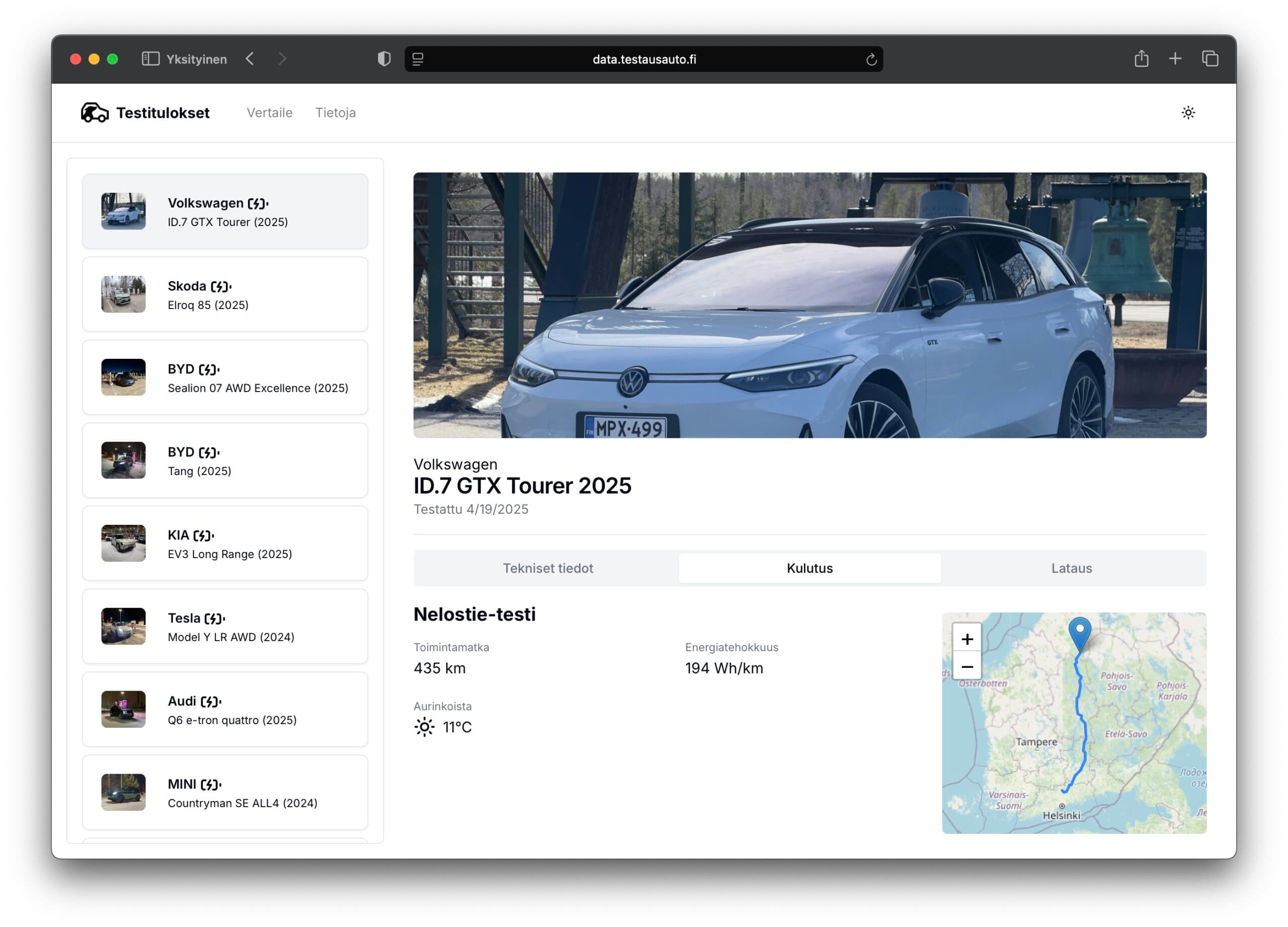
Task: Select the Kulutus tab
Action: coord(810,568)
